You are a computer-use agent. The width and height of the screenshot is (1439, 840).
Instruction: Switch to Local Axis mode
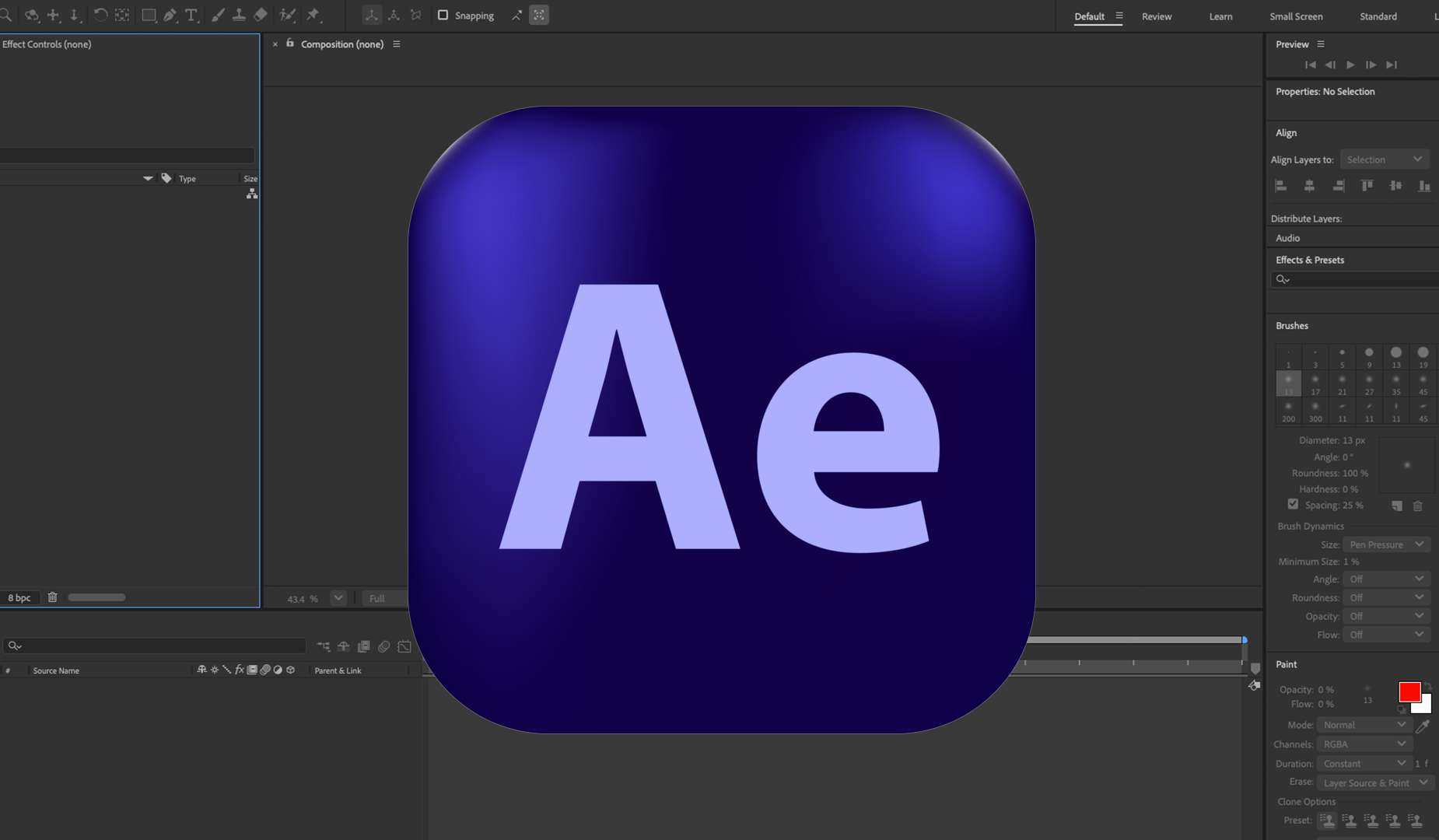(x=372, y=15)
